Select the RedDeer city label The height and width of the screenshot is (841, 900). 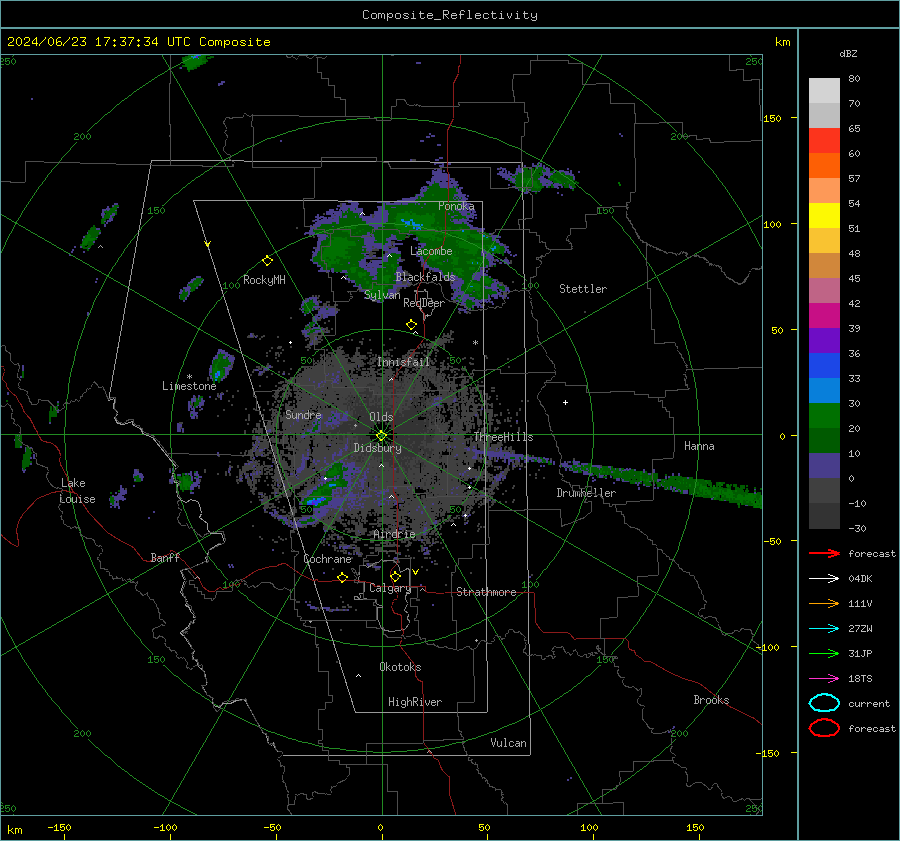424,303
